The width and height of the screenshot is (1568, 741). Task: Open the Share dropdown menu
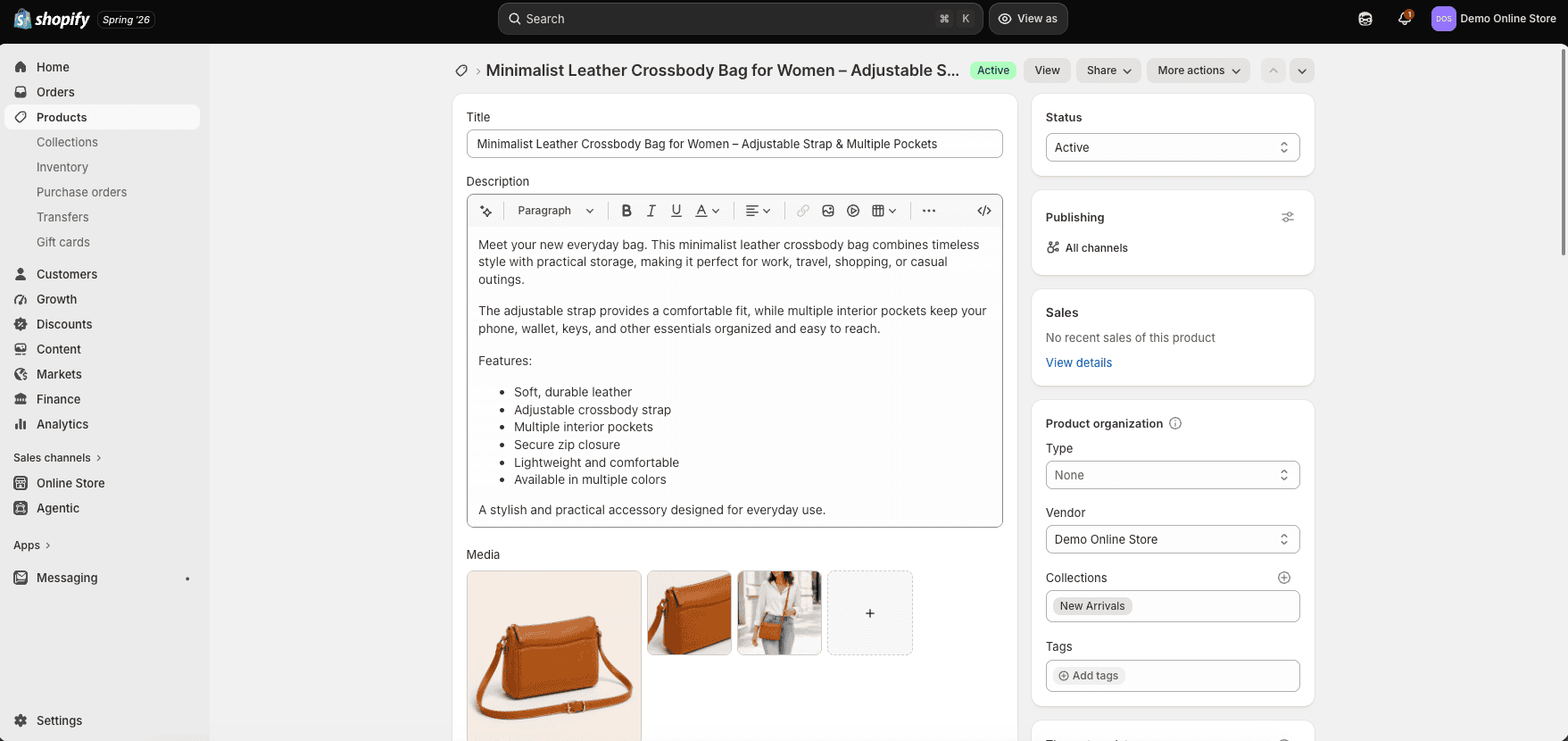[x=1108, y=71]
